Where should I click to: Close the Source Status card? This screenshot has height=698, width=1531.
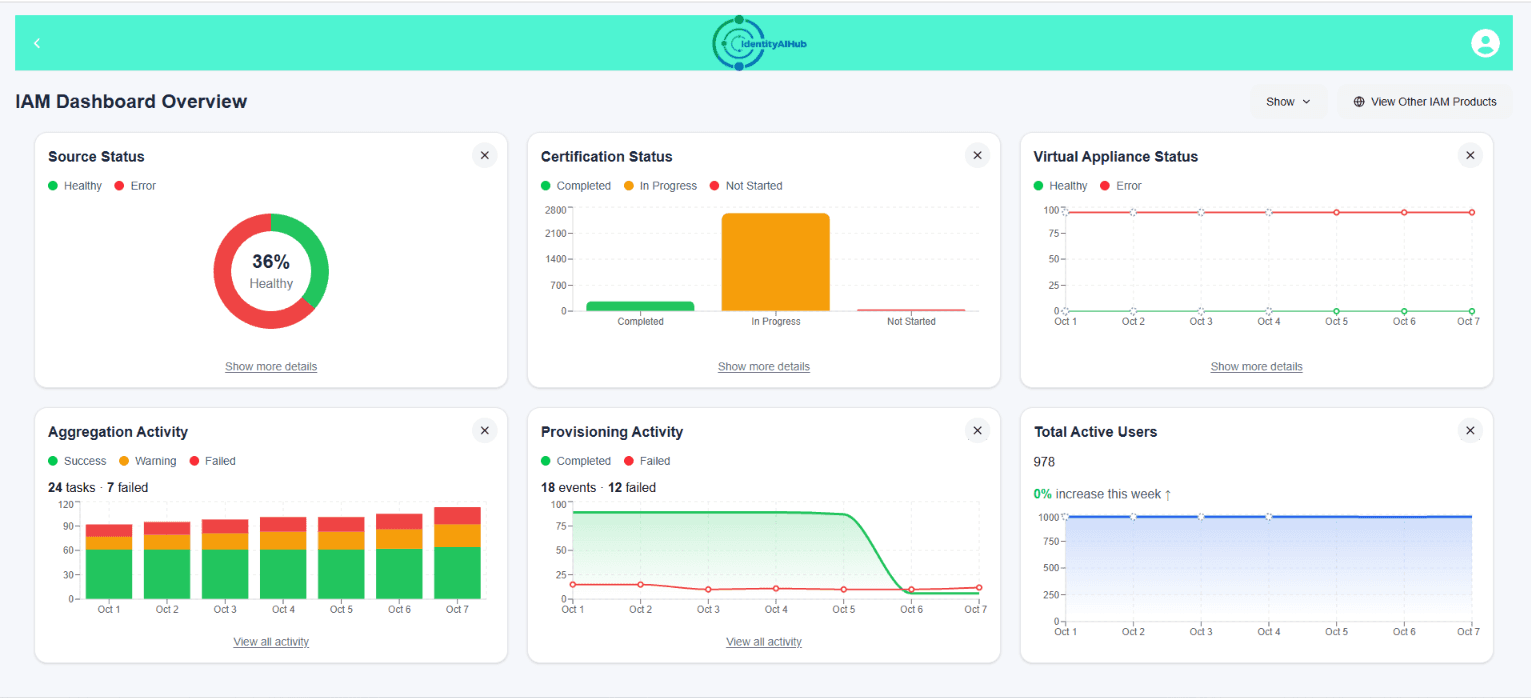point(484,155)
